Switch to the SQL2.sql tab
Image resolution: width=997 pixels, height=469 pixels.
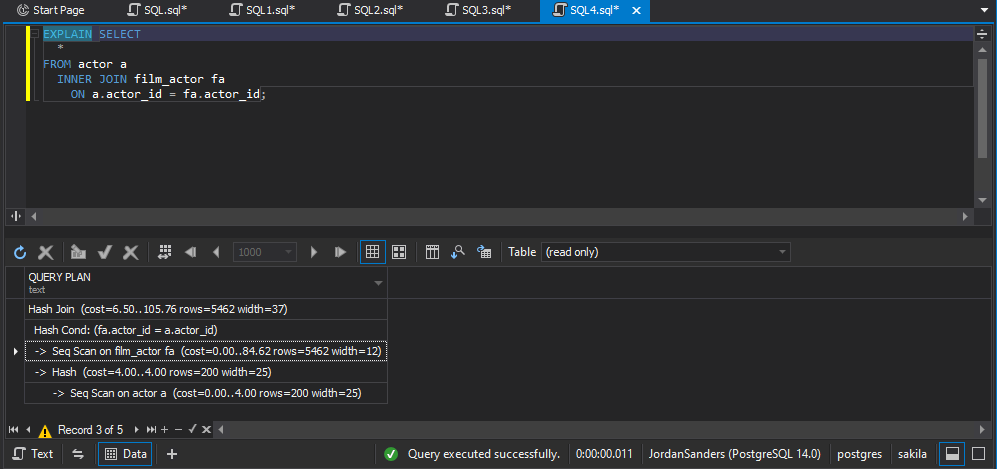pyautogui.click(x=371, y=10)
